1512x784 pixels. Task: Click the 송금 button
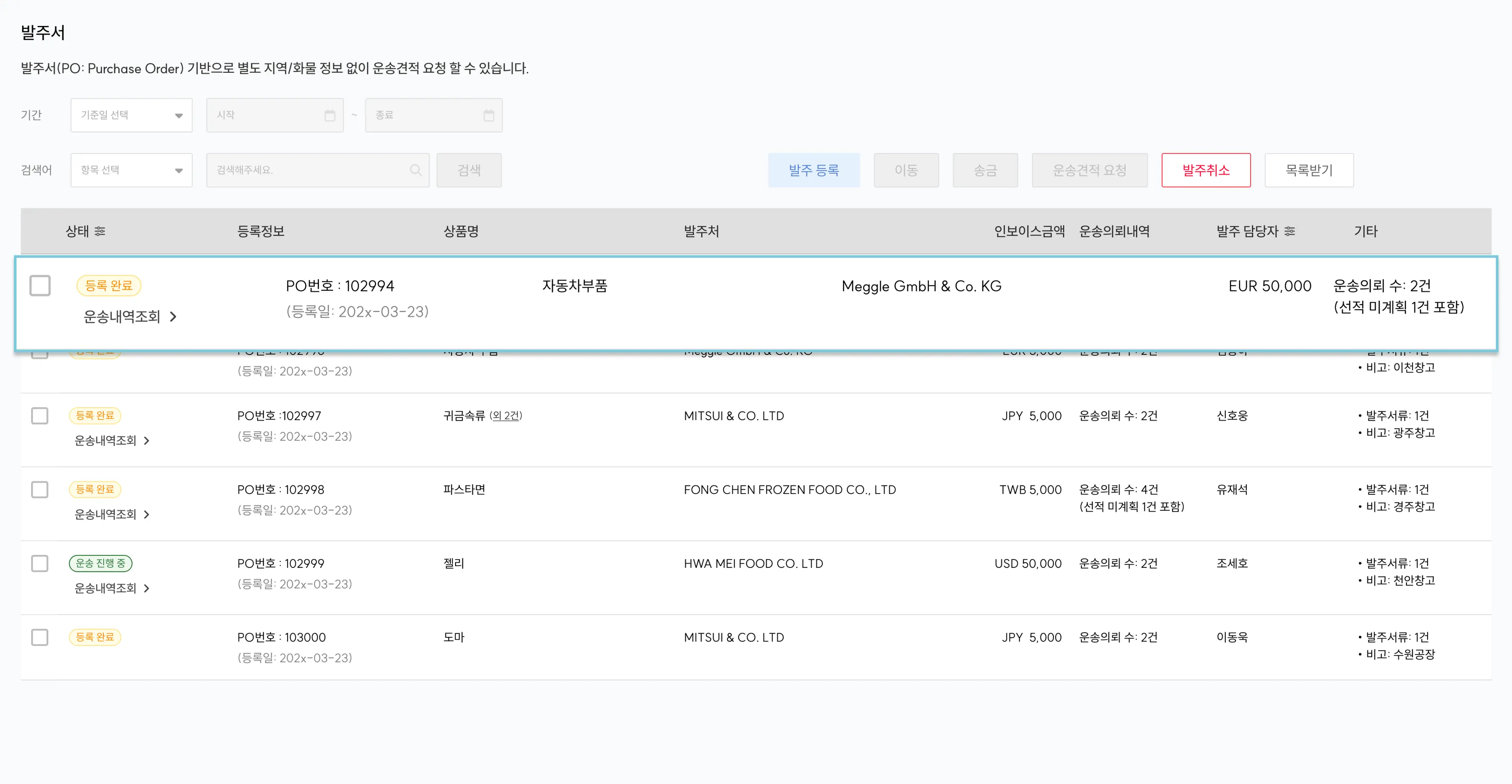click(986, 170)
